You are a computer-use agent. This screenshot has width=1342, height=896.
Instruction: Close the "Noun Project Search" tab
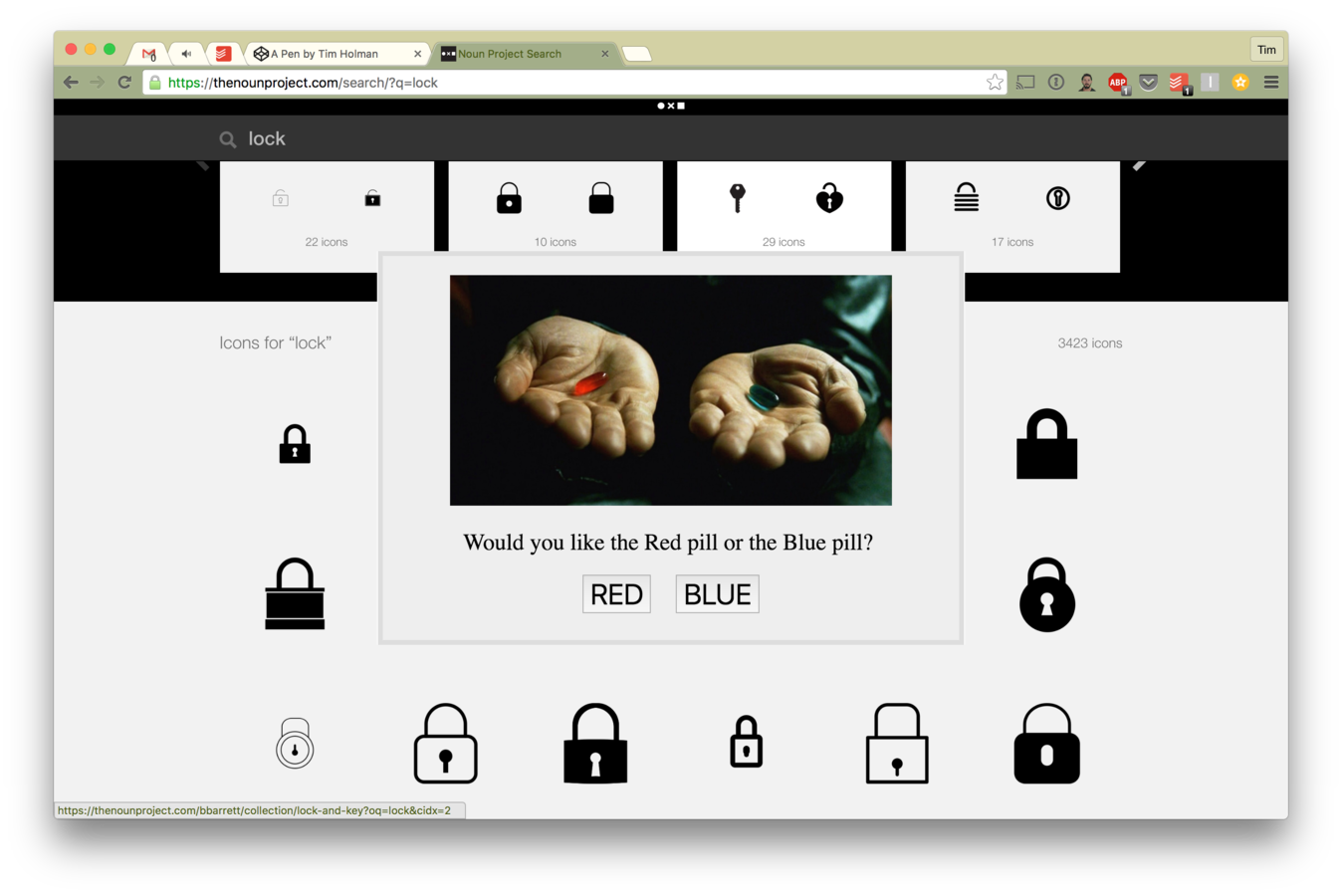604,54
